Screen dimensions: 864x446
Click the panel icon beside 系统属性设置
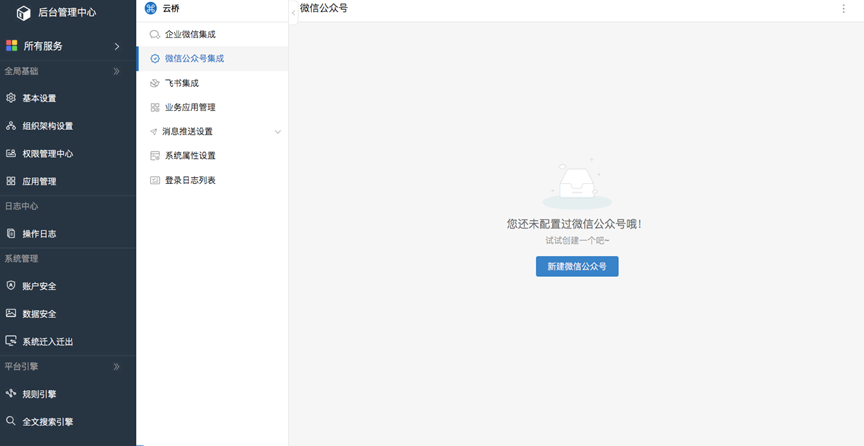(x=155, y=156)
